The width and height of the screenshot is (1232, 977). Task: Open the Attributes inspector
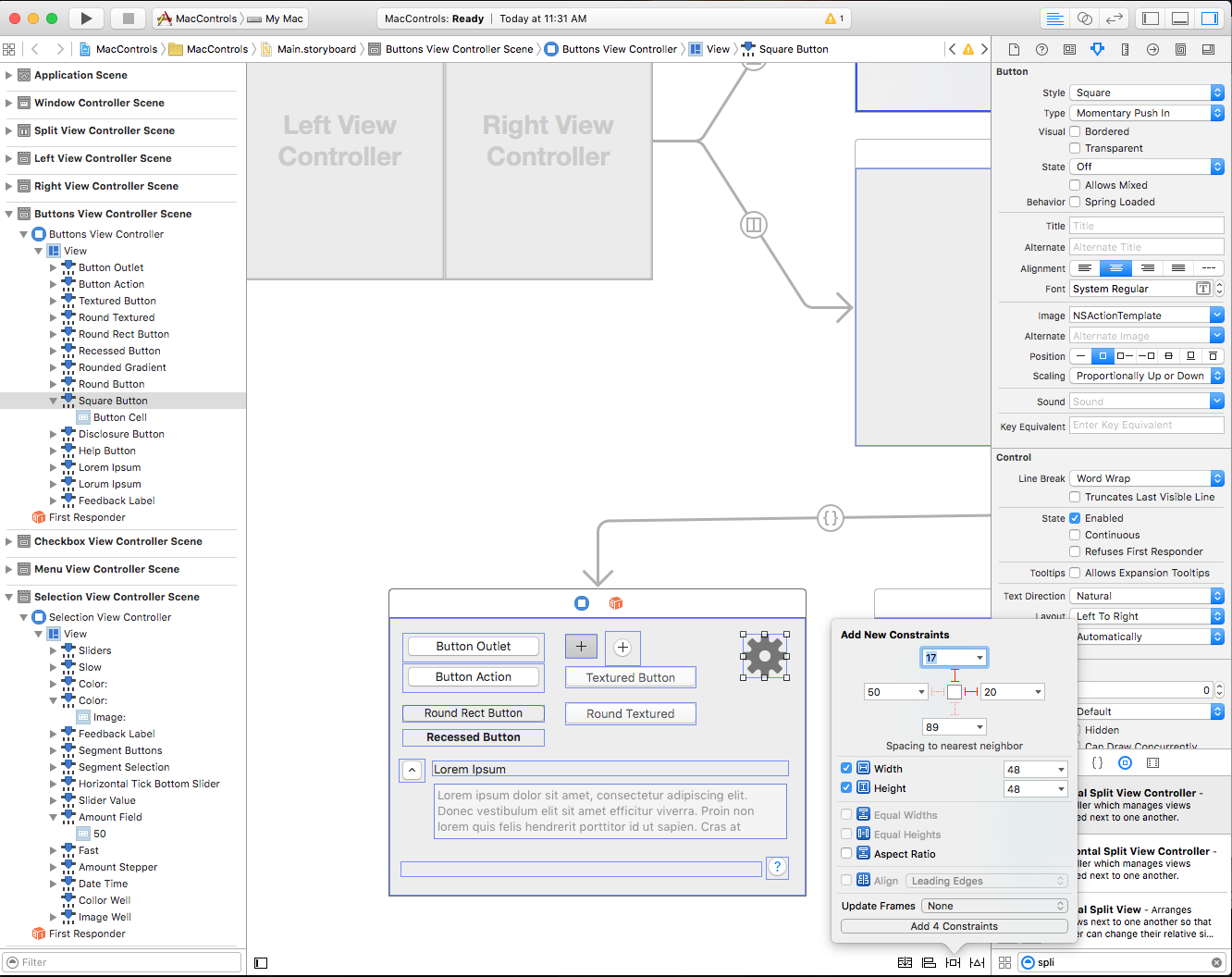(1097, 49)
